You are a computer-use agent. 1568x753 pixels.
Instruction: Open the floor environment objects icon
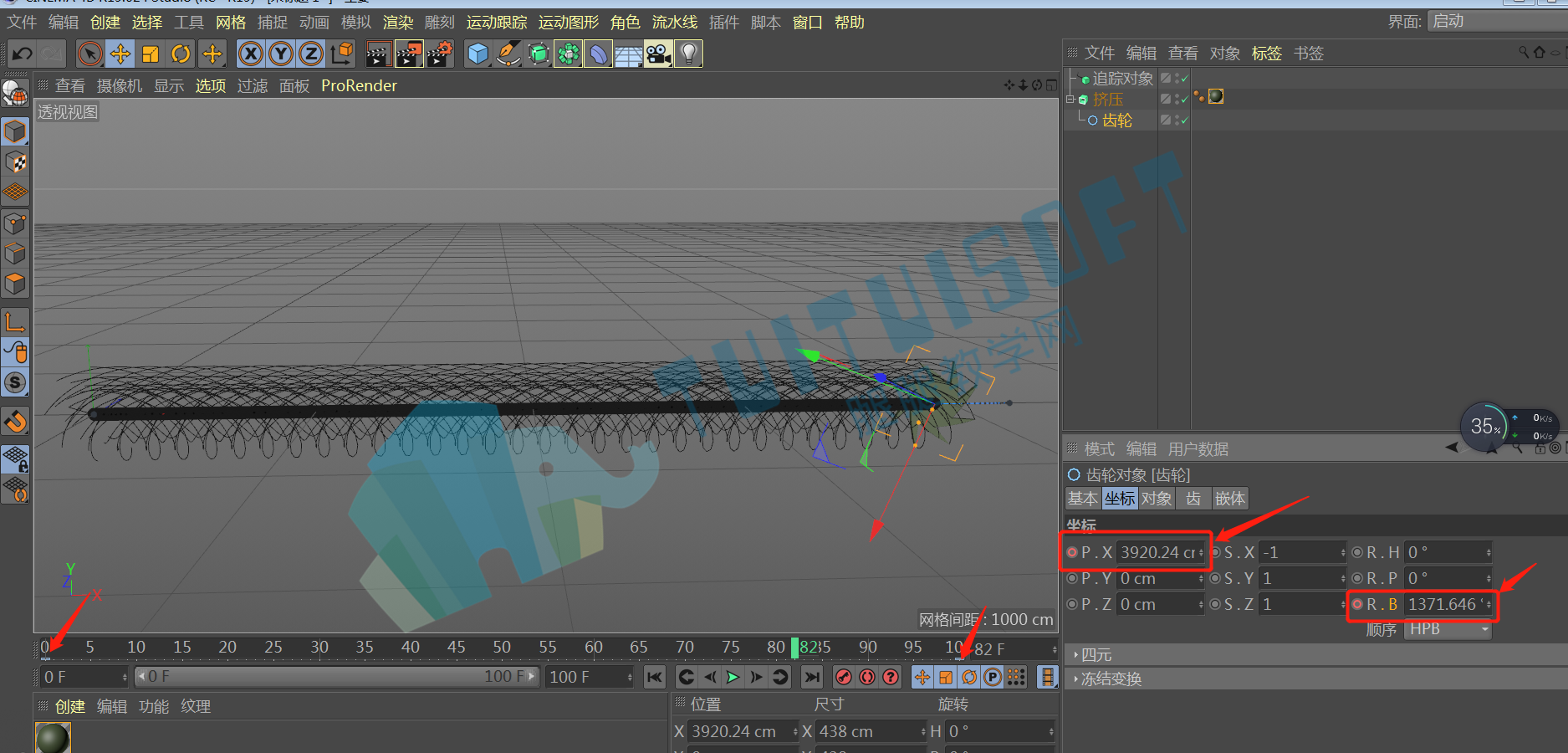(628, 54)
